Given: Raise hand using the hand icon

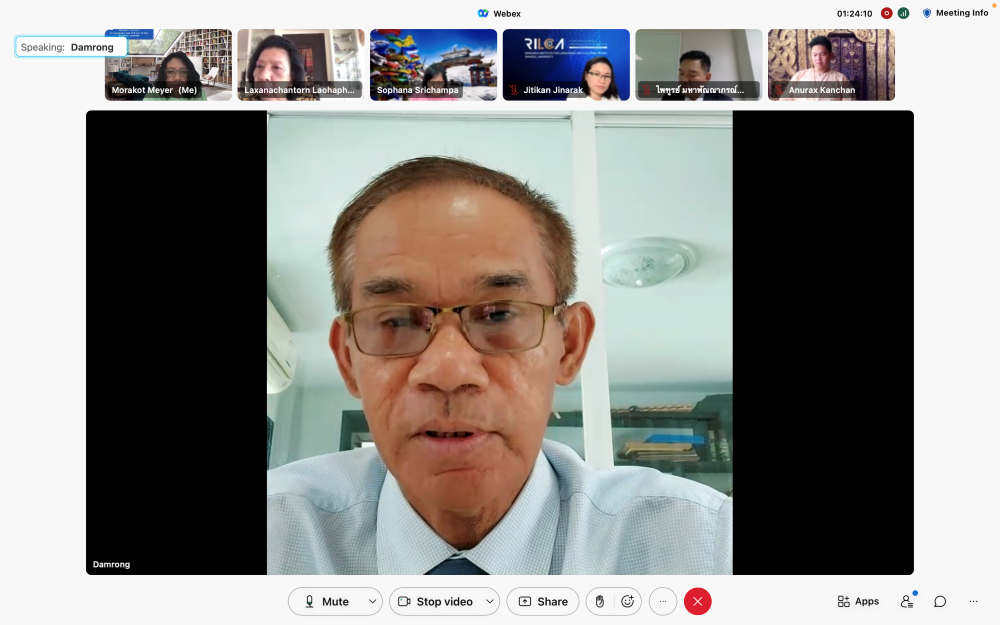Looking at the screenshot, I should tap(600, 601).
